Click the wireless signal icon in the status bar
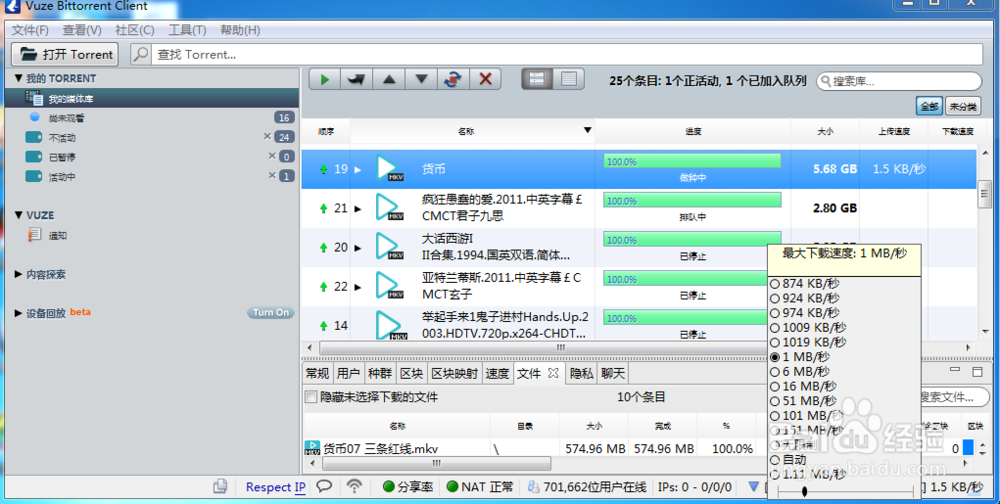1000x504 pixels. click(355, 486)
